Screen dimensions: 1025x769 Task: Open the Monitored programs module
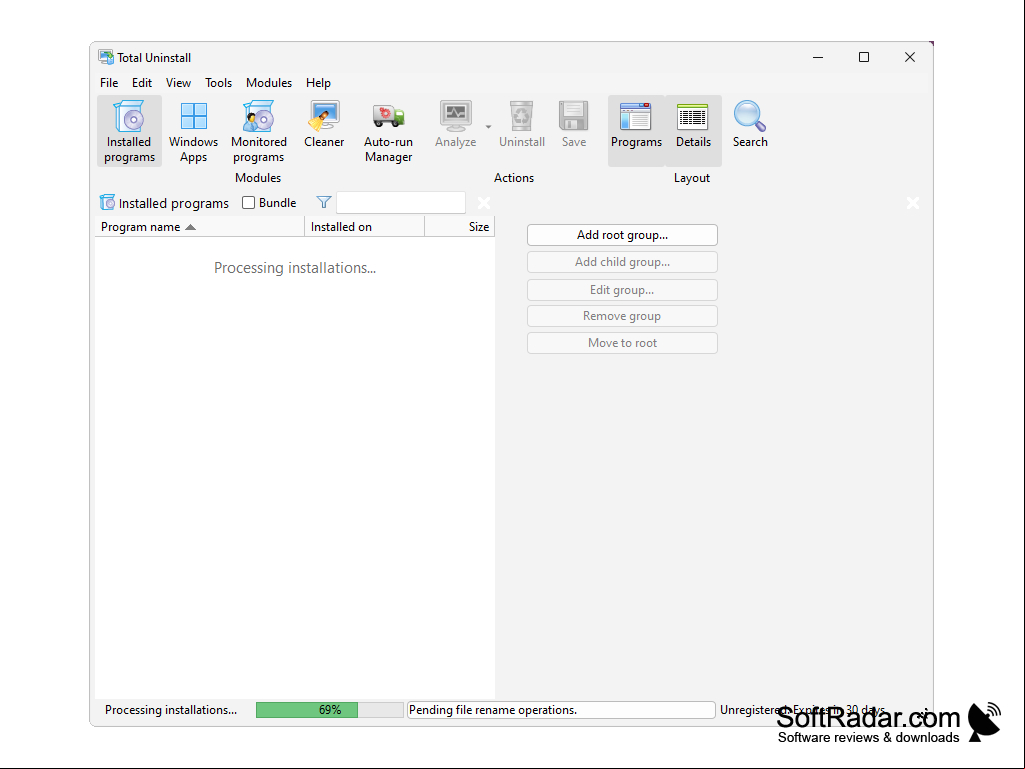coord(259,131)
